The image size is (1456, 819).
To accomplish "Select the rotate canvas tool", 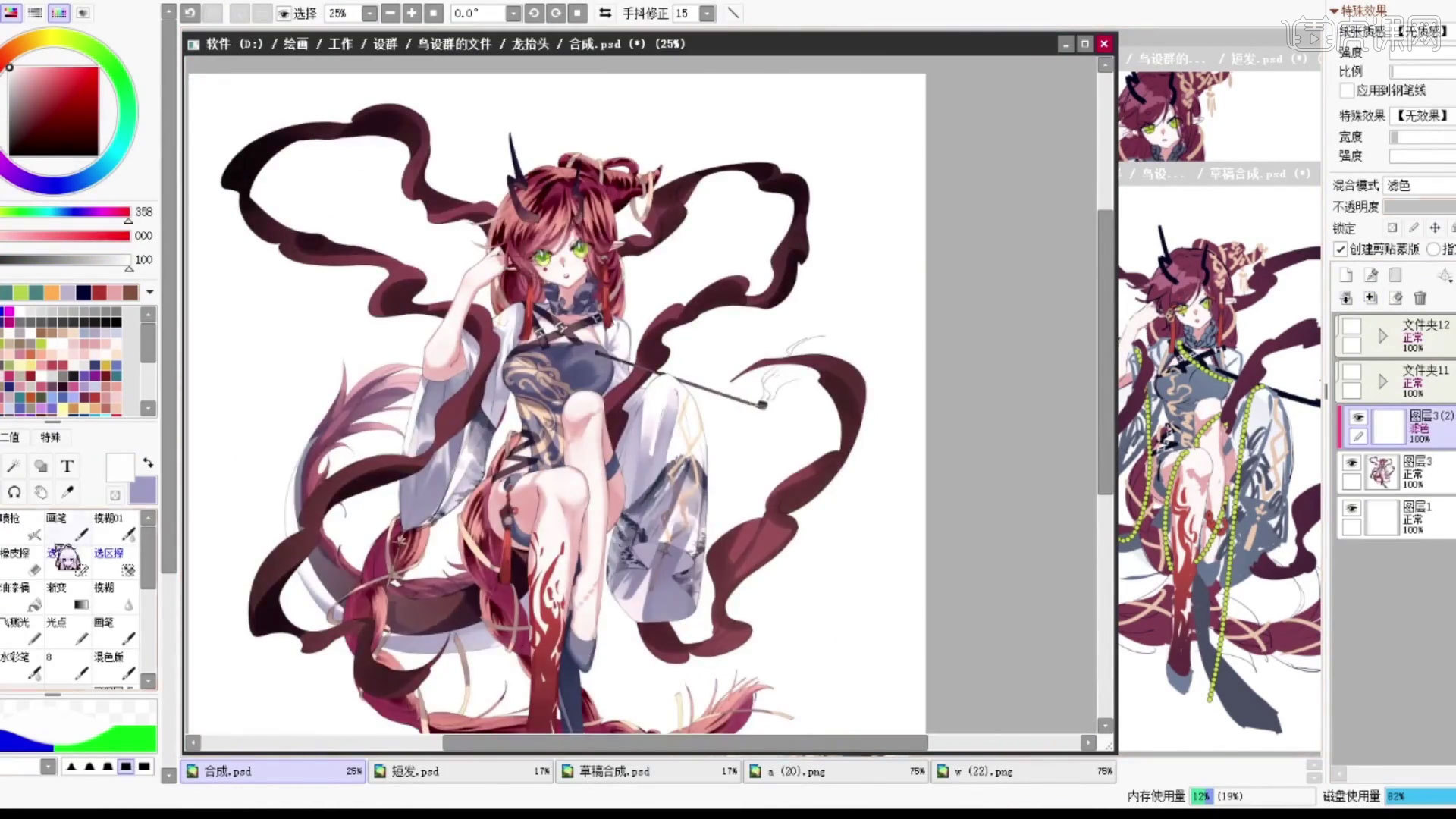I will click(14, 493).
